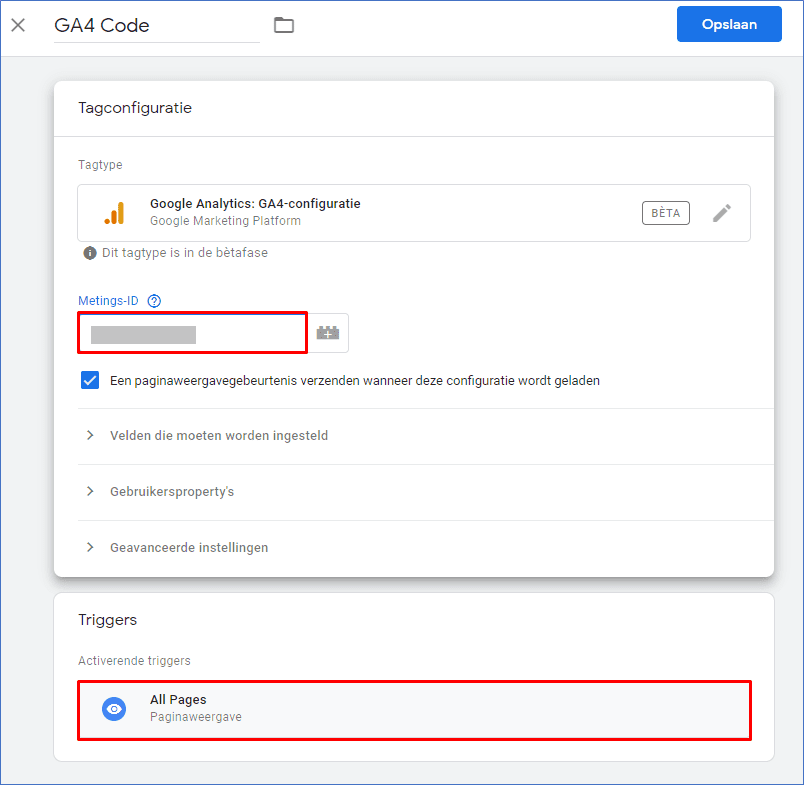The height and width of the screenshot is (785, 804).
Task: Uncheck the paginaweergavegebeurtenis verzenden checkbox
Action: (90, 380)
